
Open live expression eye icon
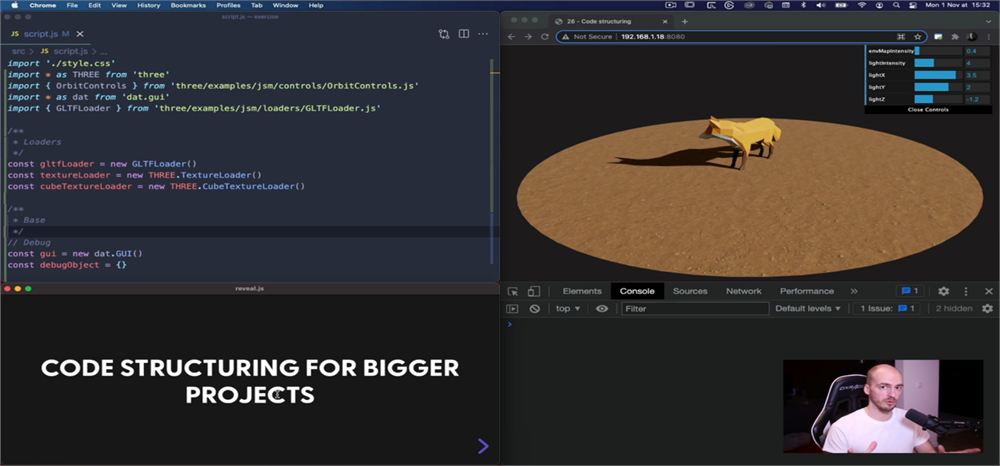601,309
